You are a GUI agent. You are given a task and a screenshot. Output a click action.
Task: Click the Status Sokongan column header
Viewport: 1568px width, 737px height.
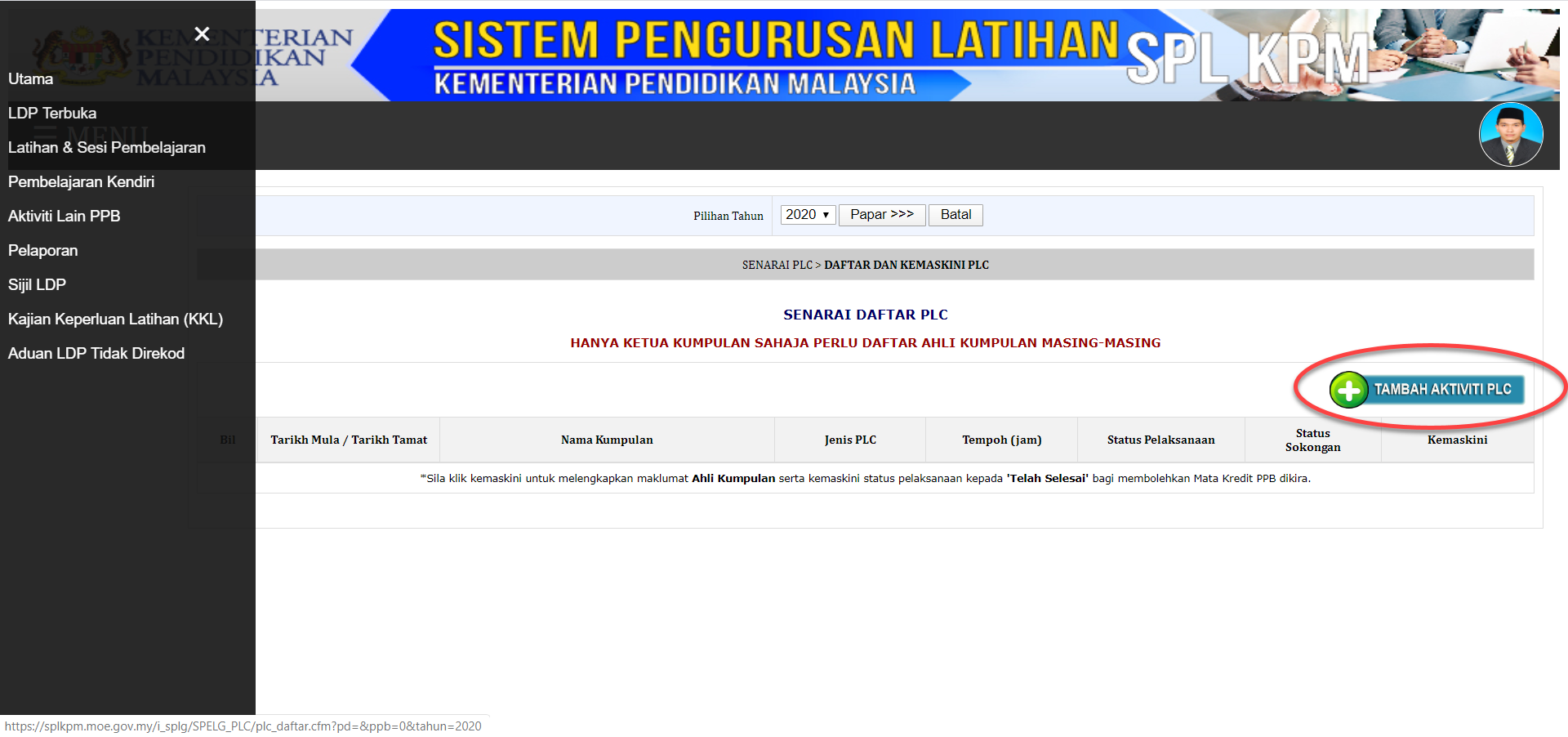[x=1313, y=440]
